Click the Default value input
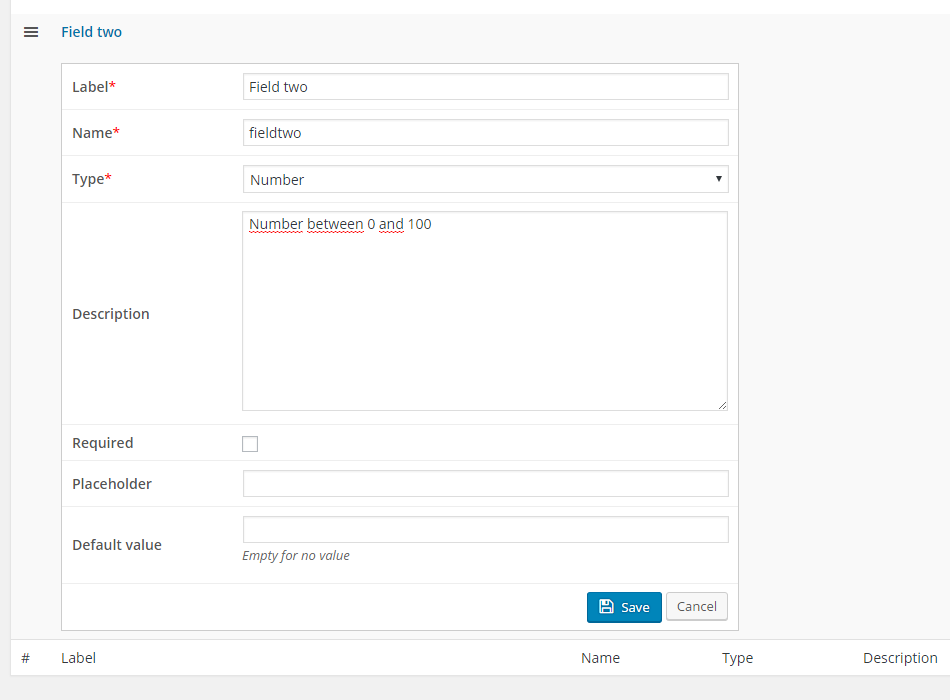 (x=485, y=530)
